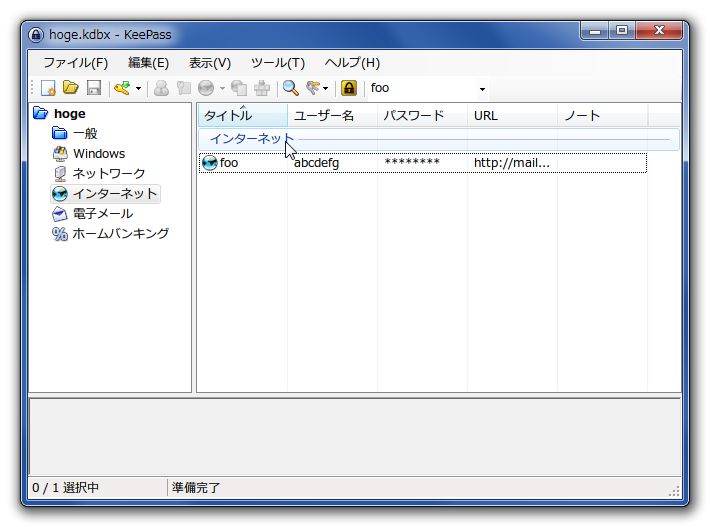This screenshot has height=527, width=710.
Task: Click the Copy User Name icon
Action: tap(161, 88)
